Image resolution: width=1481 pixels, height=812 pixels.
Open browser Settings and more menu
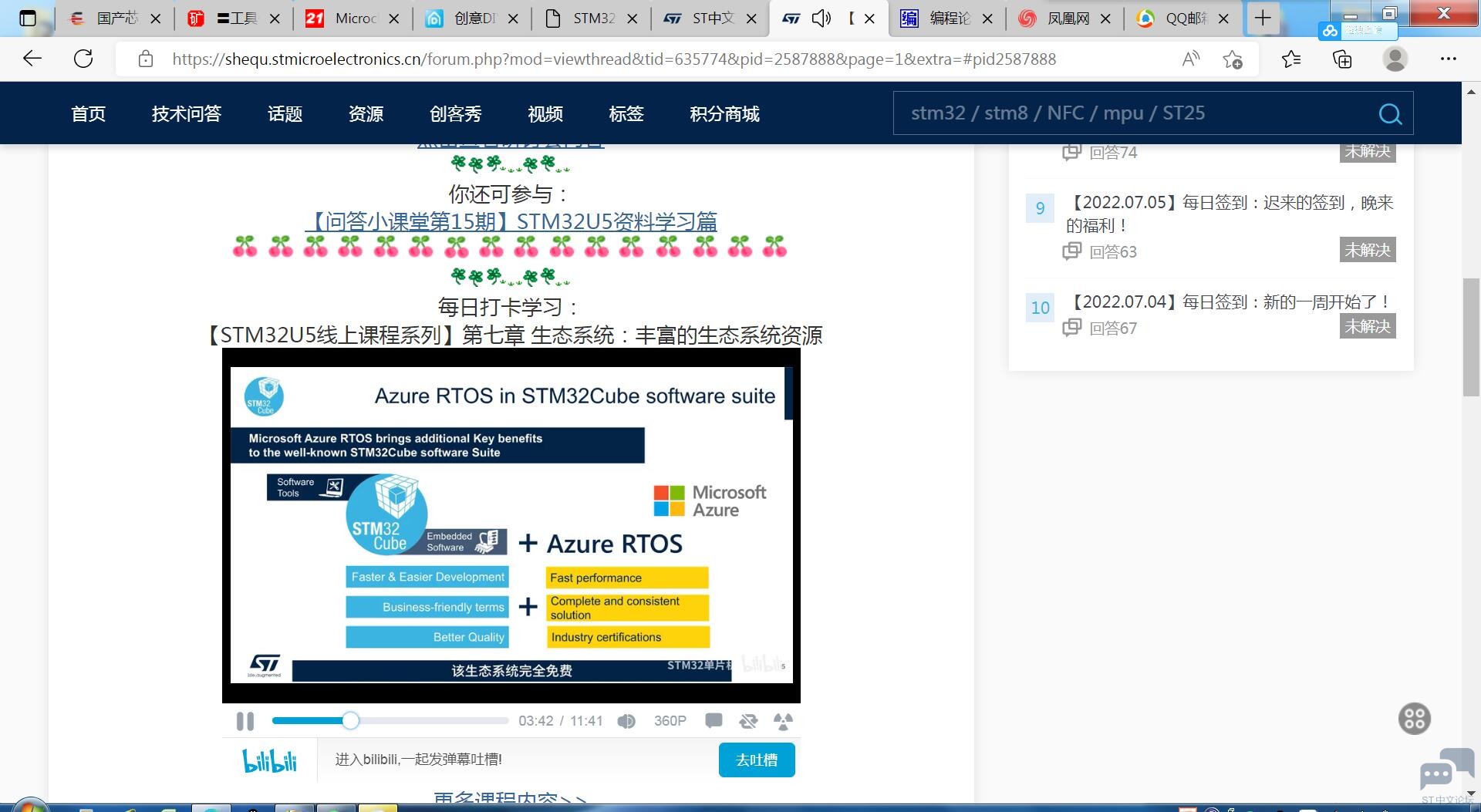click(x=1448, y=59)
